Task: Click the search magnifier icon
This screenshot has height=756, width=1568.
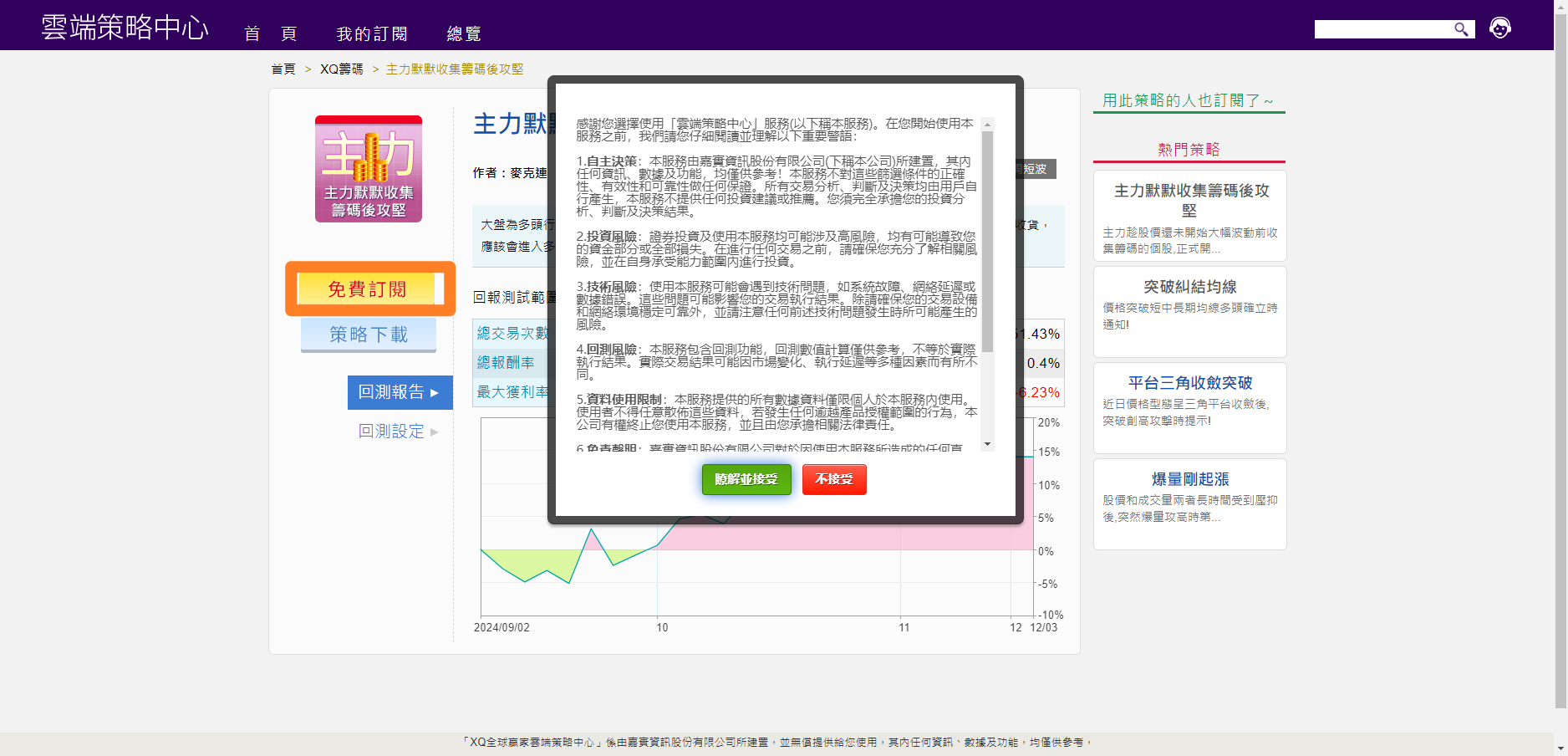Action: [1461, 29]
